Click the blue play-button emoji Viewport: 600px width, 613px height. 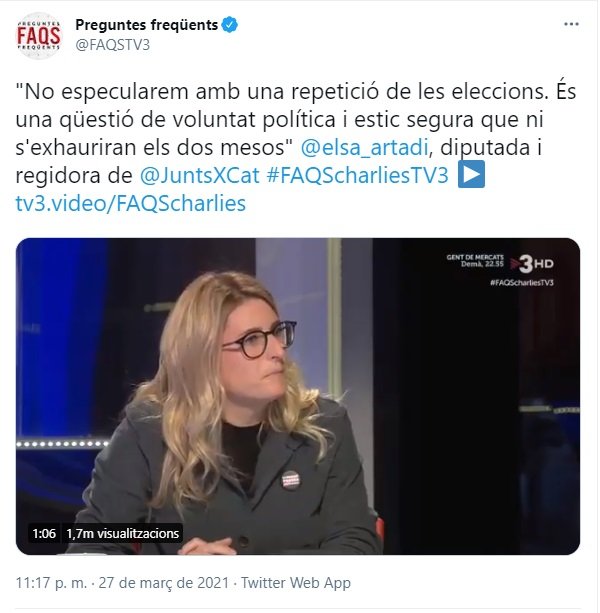(x=471, y=174)
